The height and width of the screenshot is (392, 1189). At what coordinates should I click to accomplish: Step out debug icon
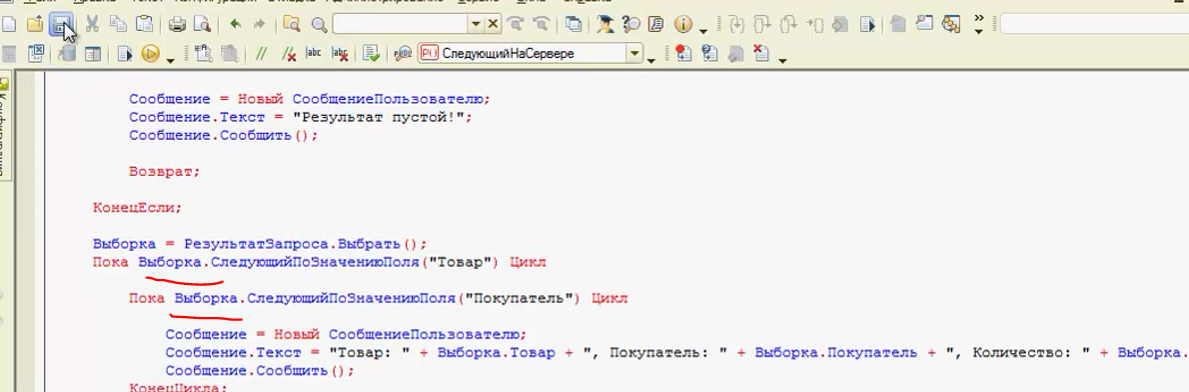click(789, 24)
